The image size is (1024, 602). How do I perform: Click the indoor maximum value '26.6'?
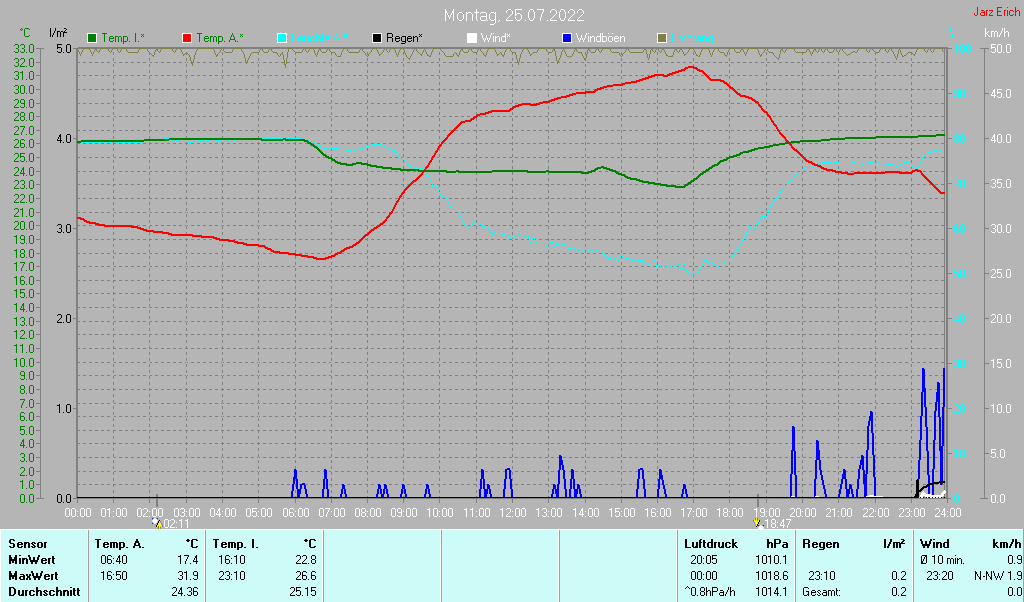[306, 577]
